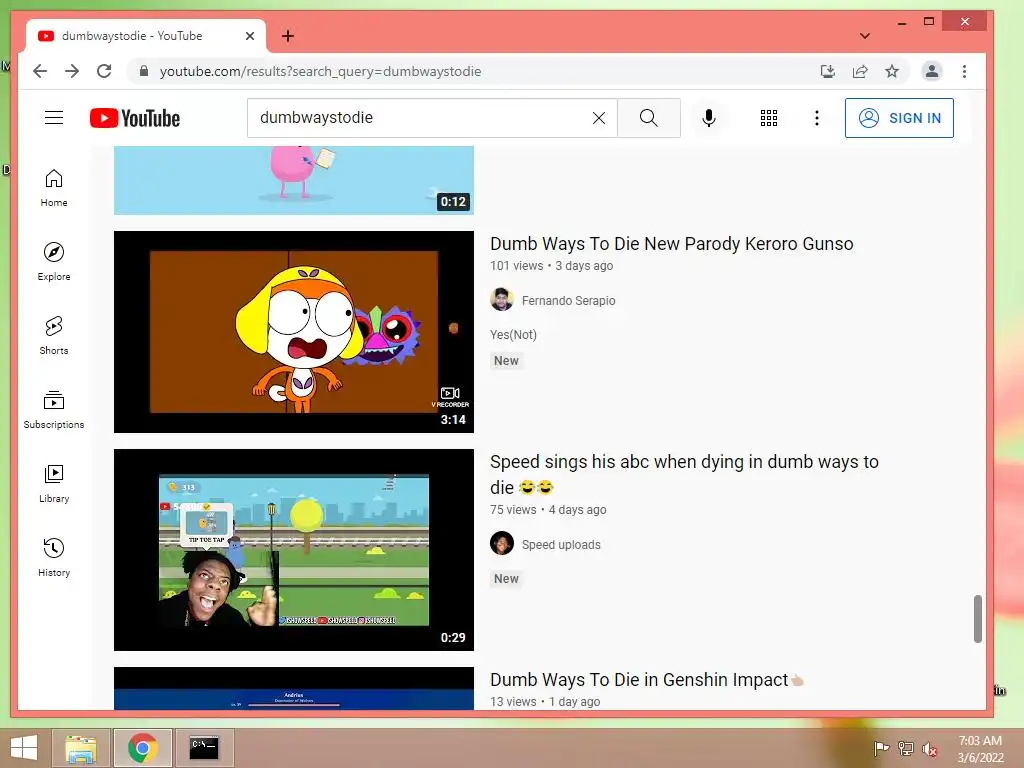Image resolution: width=1024 pixels, height=768 pixels.
Task: Open Fernando Serapio channel name
Action: pos(568,300)
